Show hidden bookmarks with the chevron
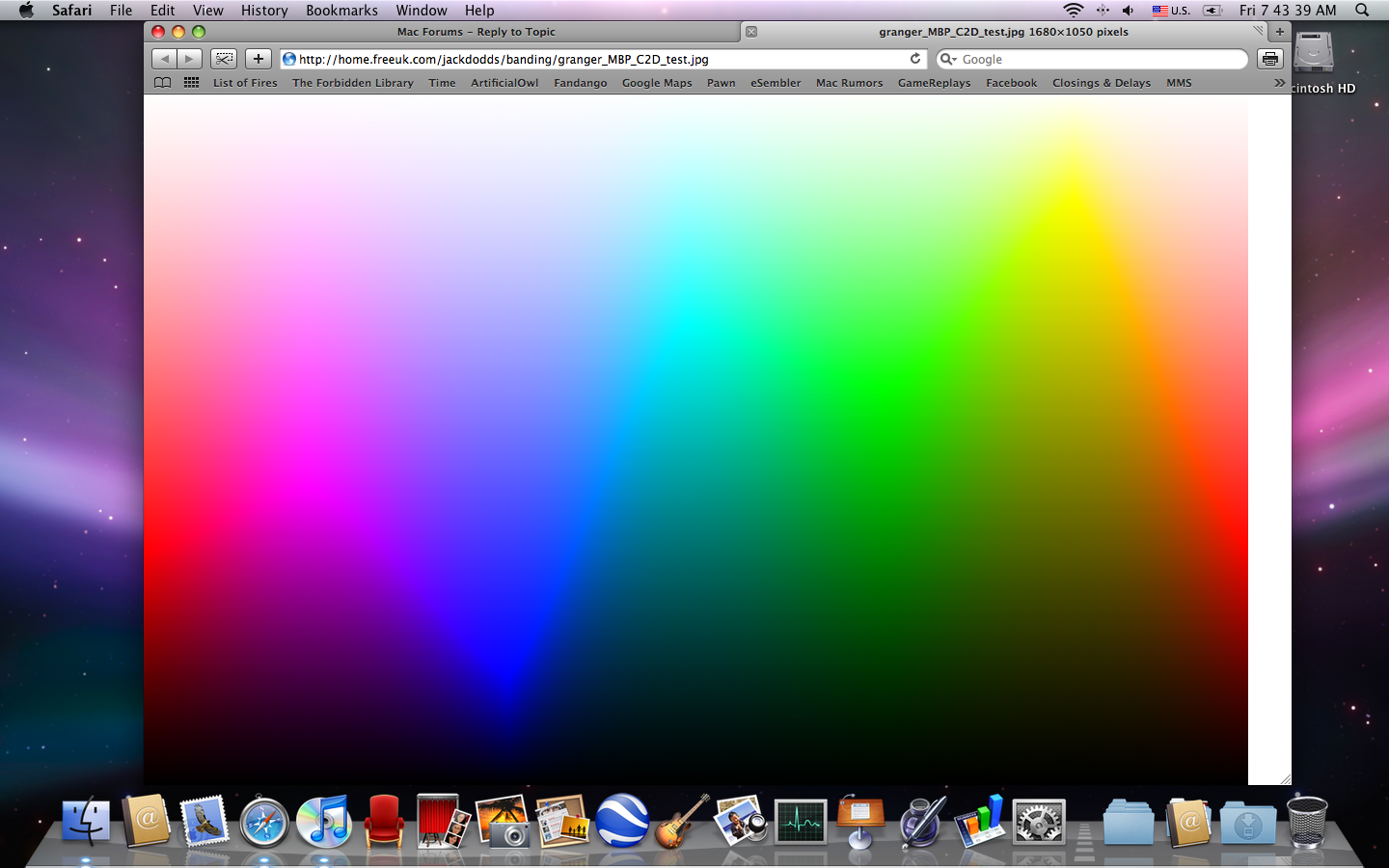Viewport: 1389px width, 868px height. pos(1279,83)
